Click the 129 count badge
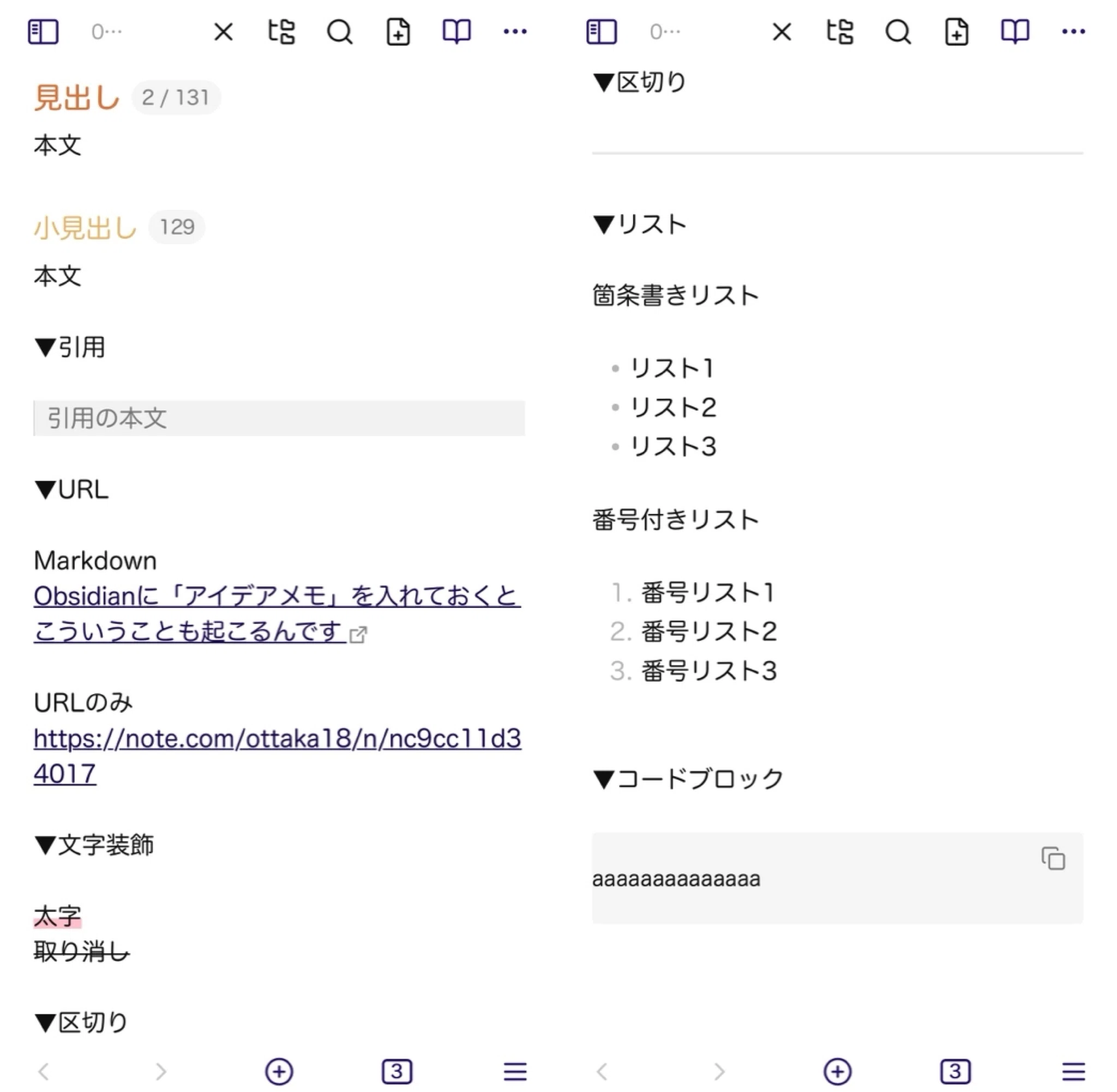Image resolution: width=1117 pixels, height=1092 pixels. (177, 227)
